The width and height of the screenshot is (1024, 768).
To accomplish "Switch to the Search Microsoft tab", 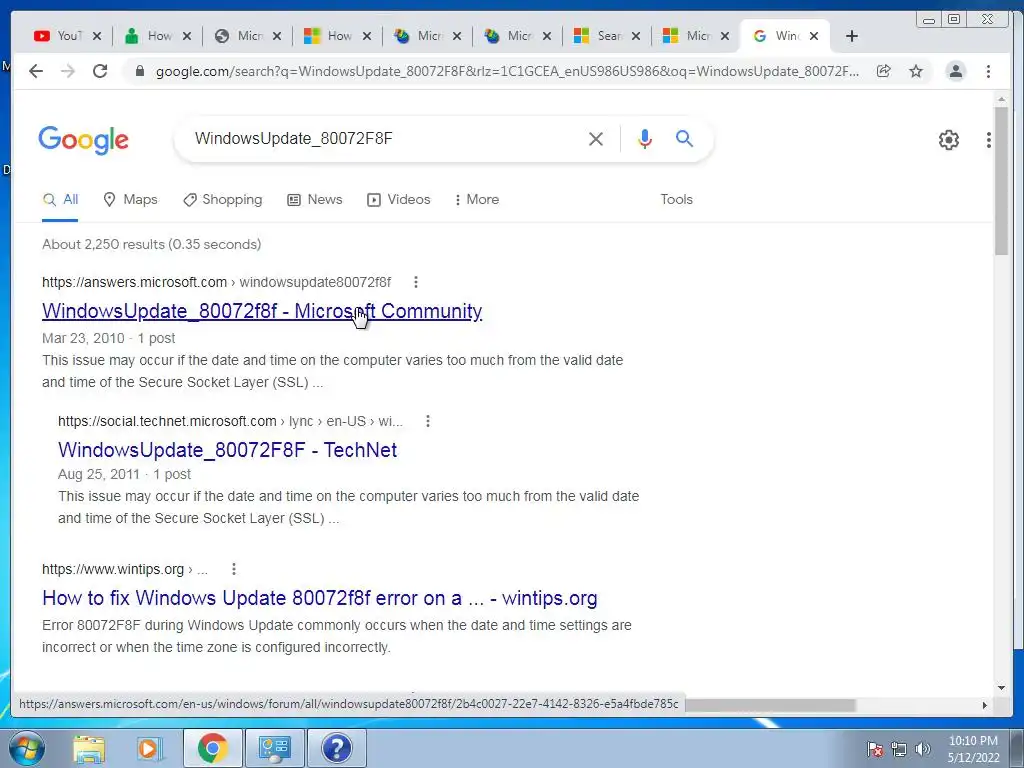I will (607, 36).
